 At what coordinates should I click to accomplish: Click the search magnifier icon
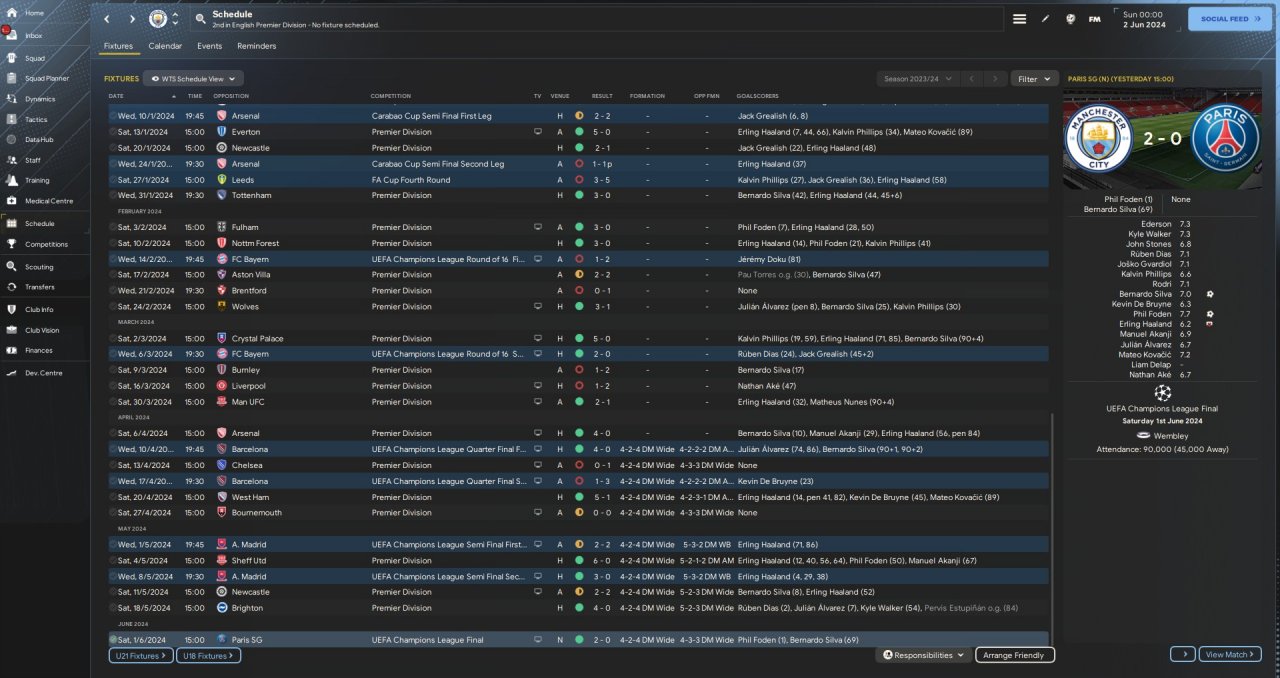click(201, 19)
